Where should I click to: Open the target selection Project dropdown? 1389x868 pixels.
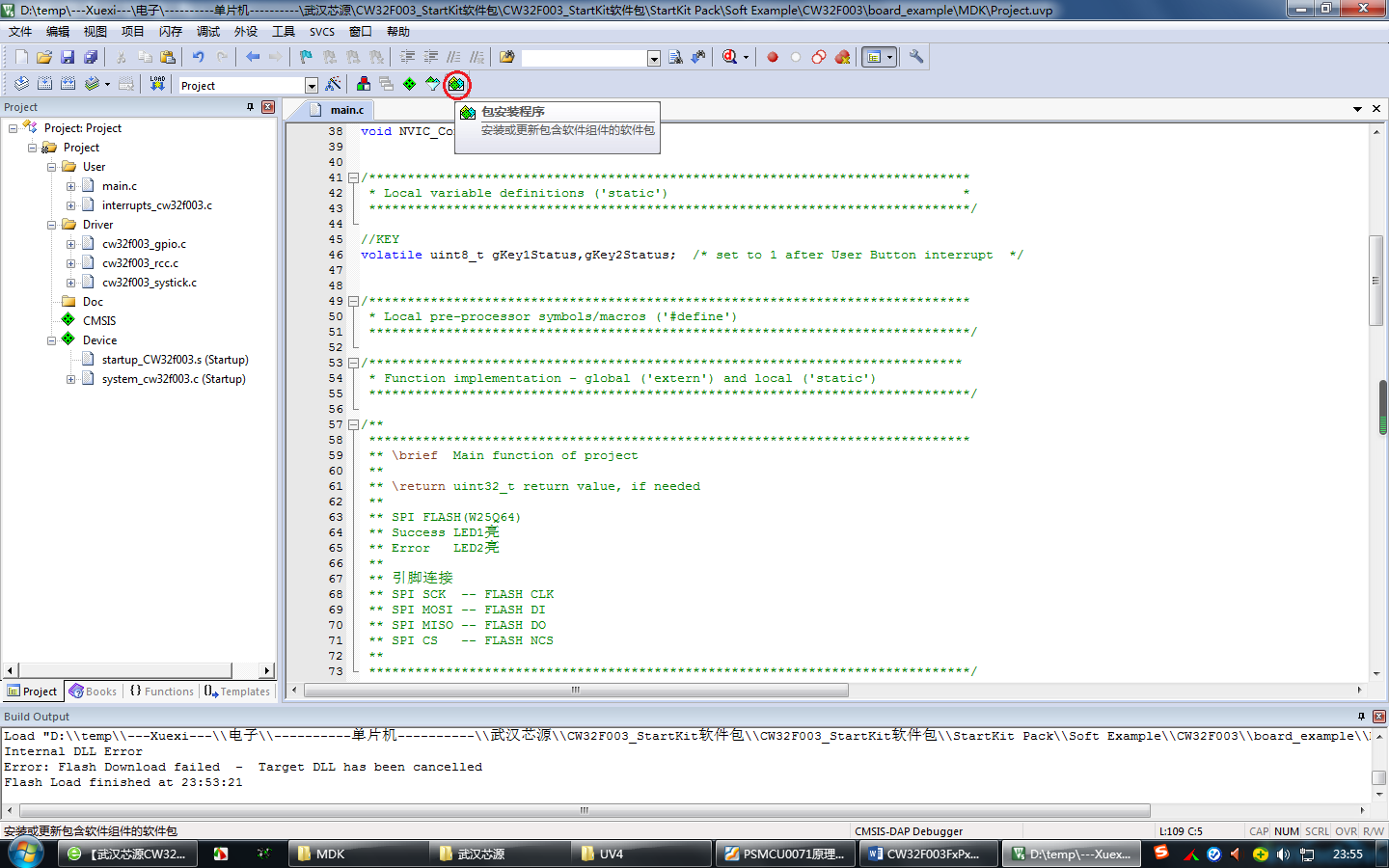point(312,86)
